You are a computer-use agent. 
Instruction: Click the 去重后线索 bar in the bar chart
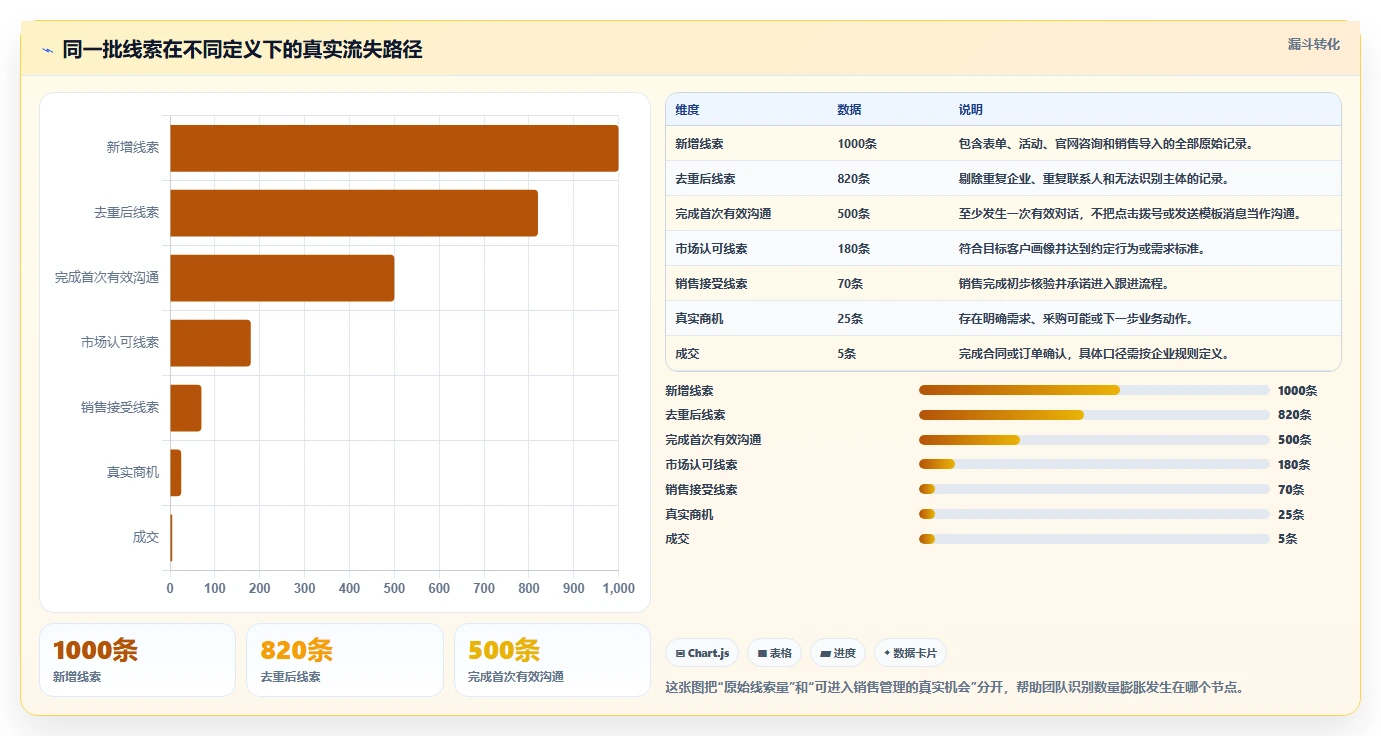(354, 213)
